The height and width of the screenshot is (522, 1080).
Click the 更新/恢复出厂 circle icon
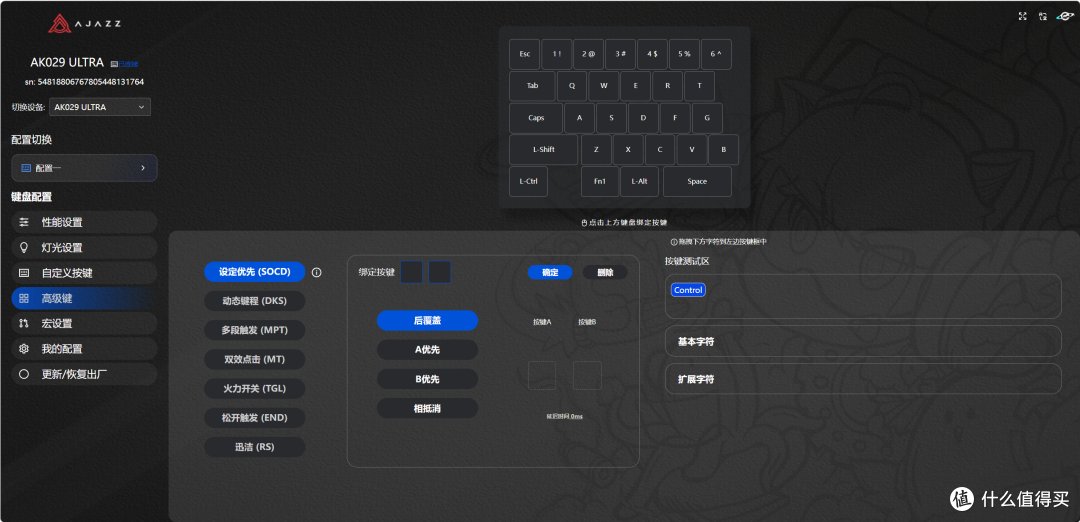click(x=24, y=374)
